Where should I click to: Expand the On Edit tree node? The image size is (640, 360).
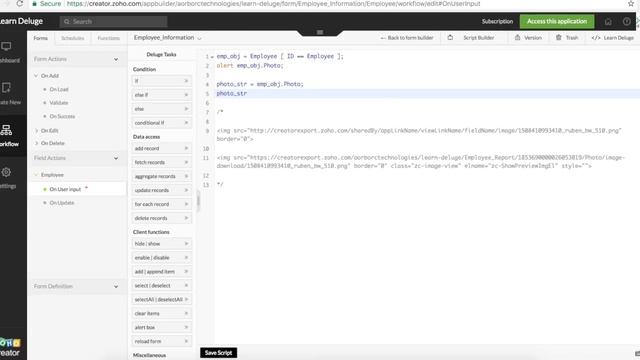pyautogui.click(x=36, y=131)
